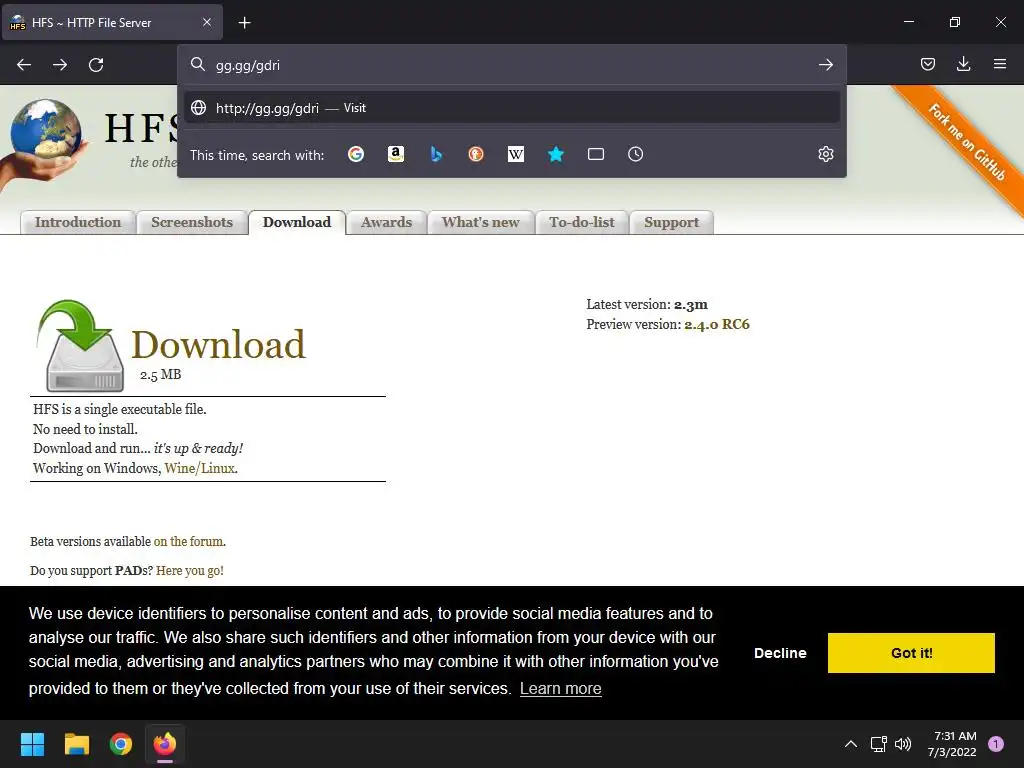1024x768 pixels.
Task: Open the Learn more cookie link
Action: pyautogui.click(x=560, y=688)
